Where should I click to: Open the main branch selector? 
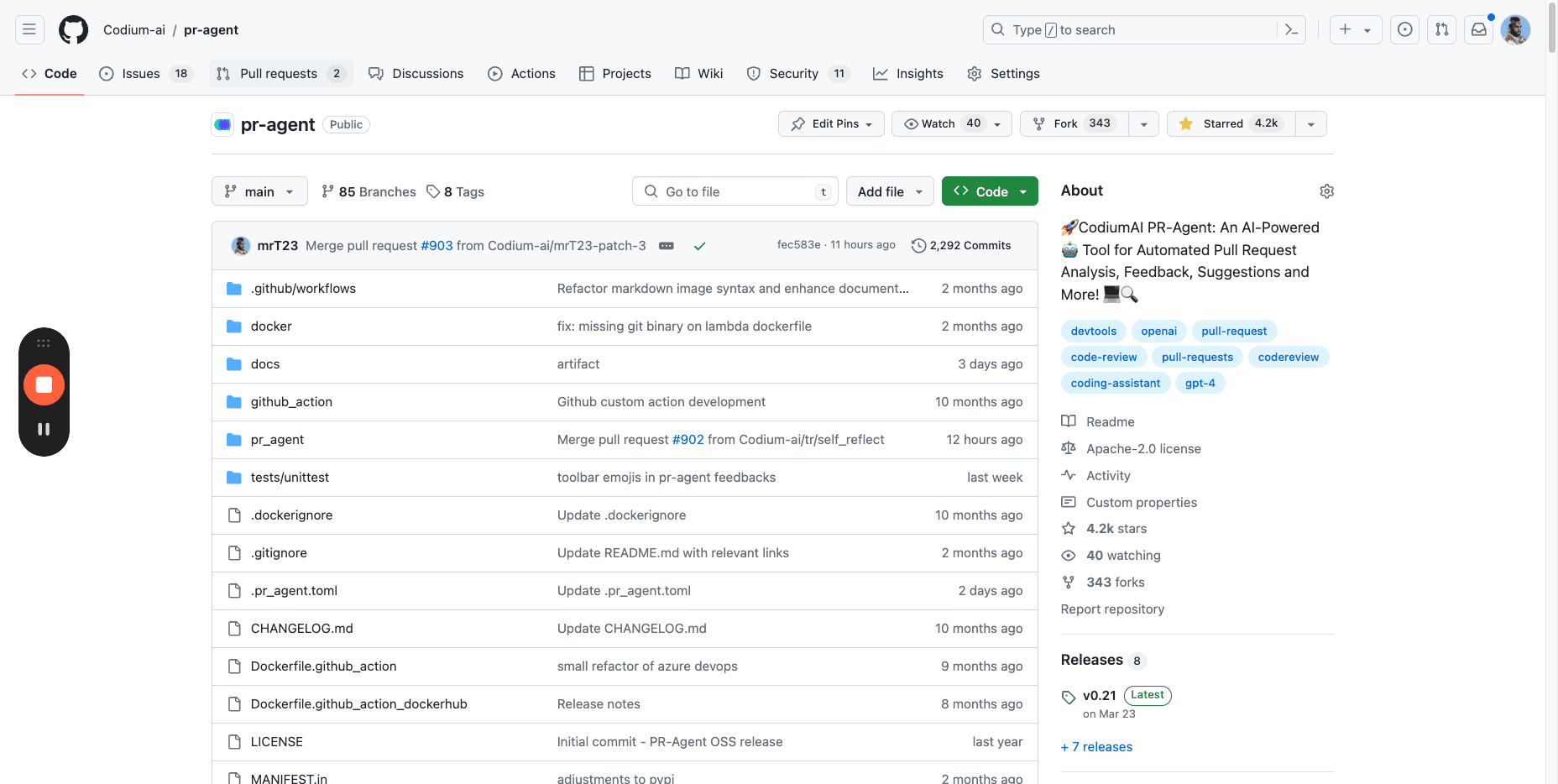[259, 191]
